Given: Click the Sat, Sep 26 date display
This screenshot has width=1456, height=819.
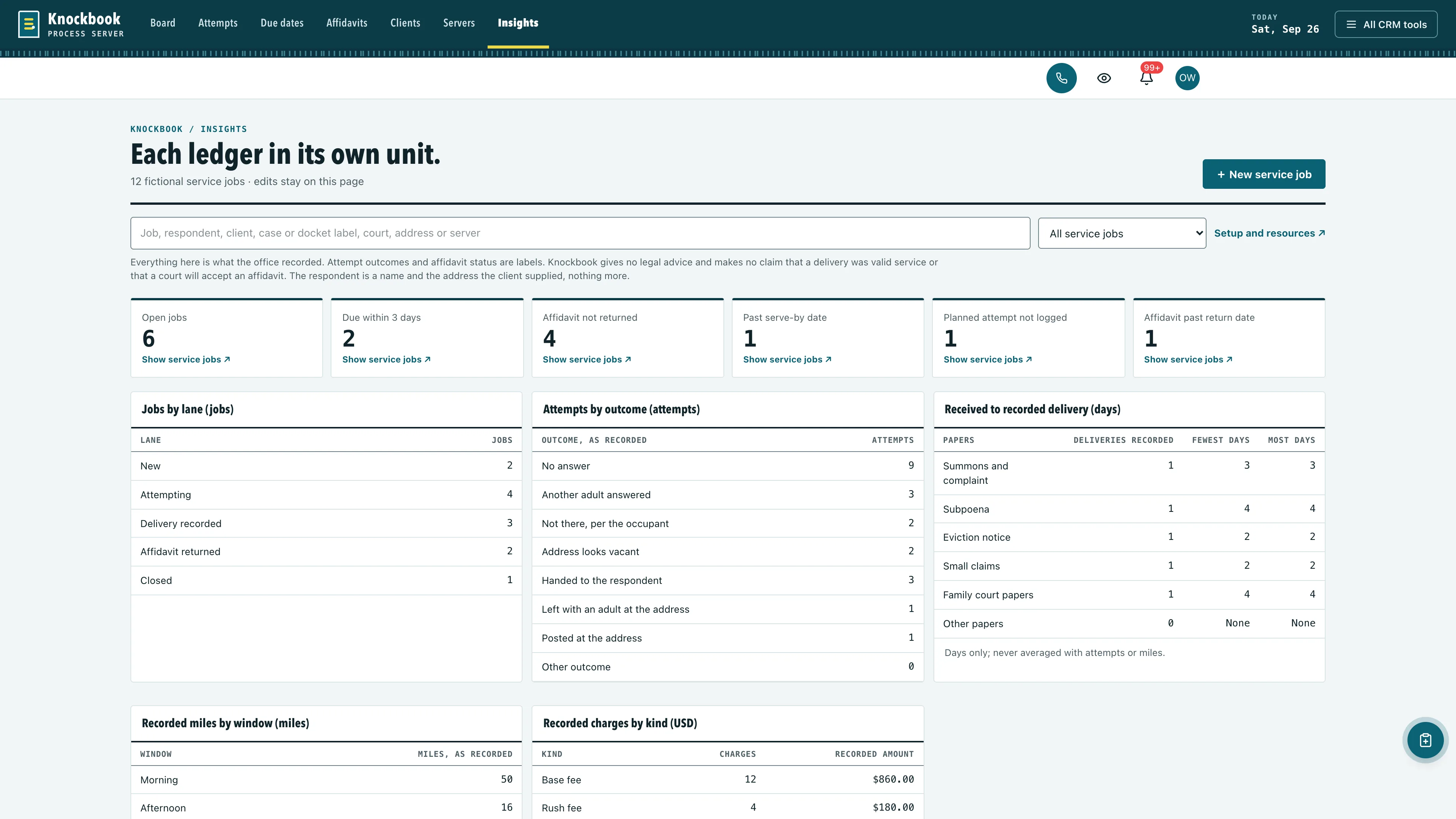Looking at the screenshot, I should (1285, 29).
